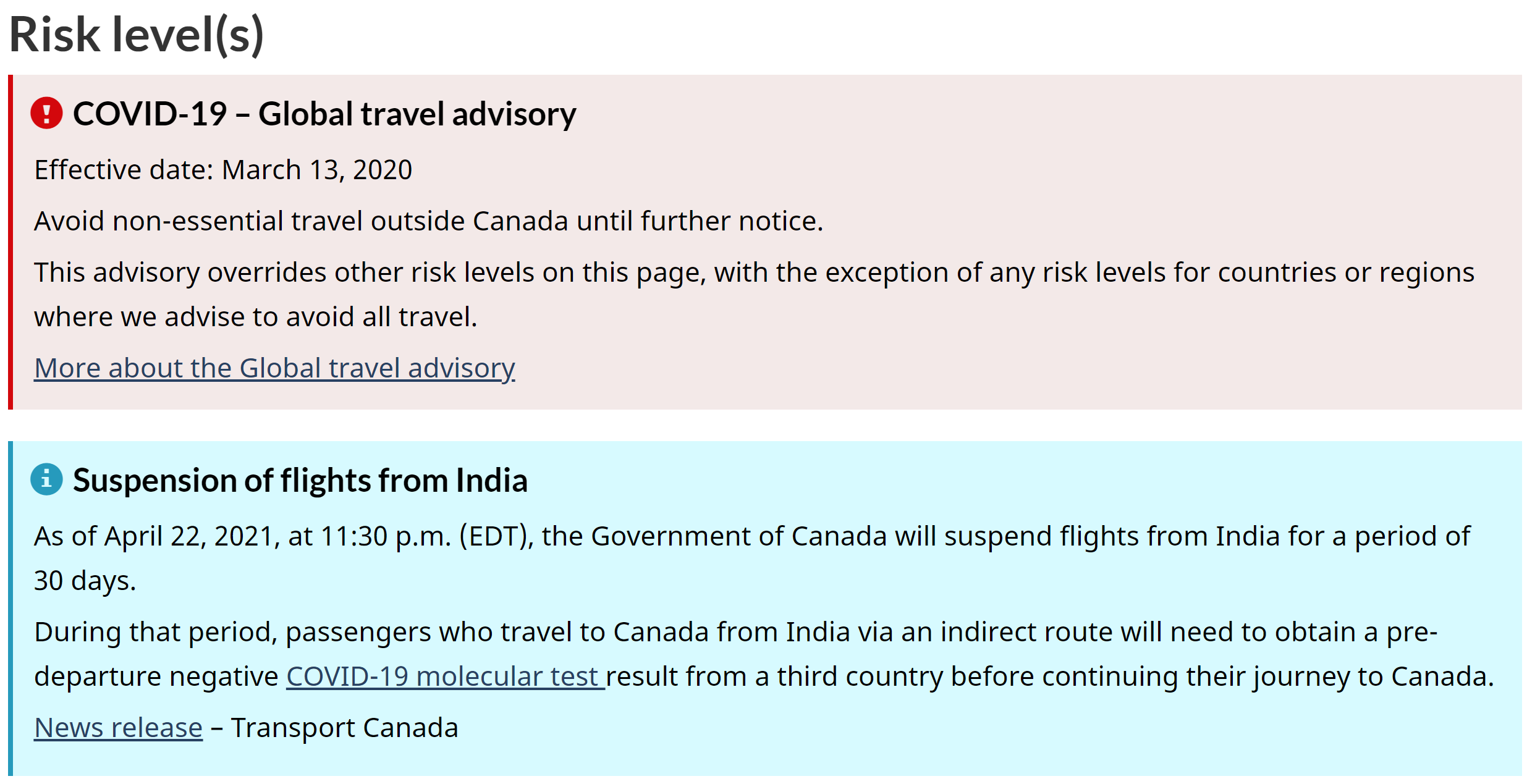
Task: Click the Risk level(s) heading
Action: pyautogui.click(x=137, y=34)
